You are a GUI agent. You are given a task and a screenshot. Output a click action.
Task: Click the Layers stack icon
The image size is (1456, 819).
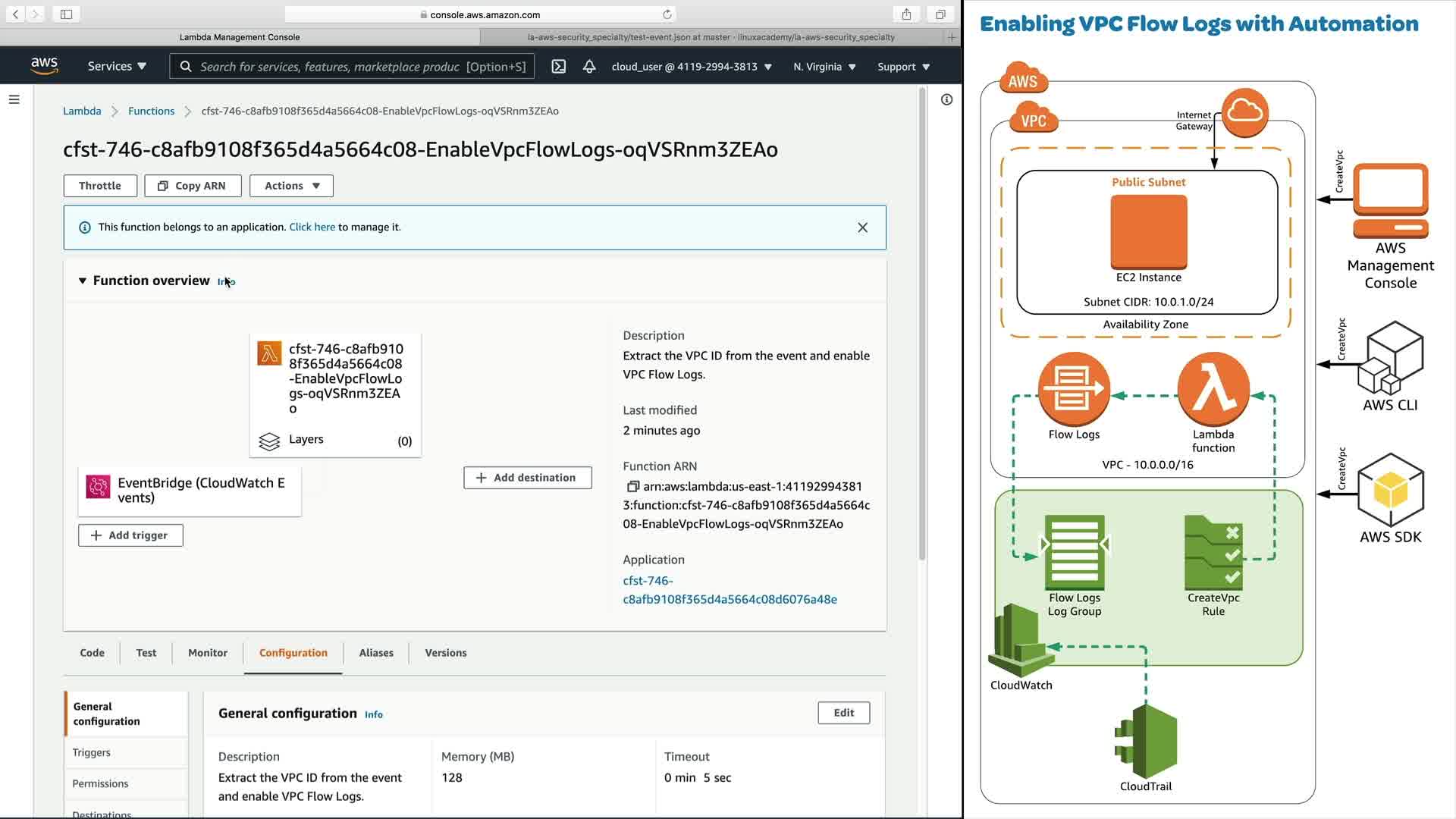[269, 441]
